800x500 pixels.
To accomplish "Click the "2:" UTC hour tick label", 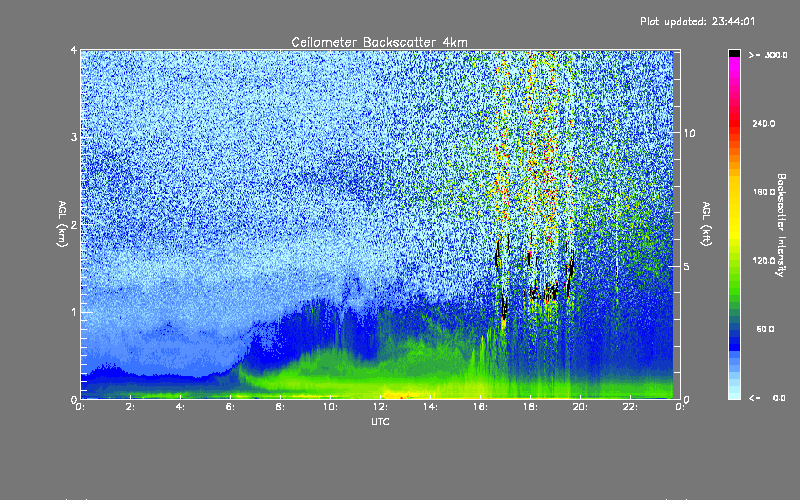I will [130, 407].
